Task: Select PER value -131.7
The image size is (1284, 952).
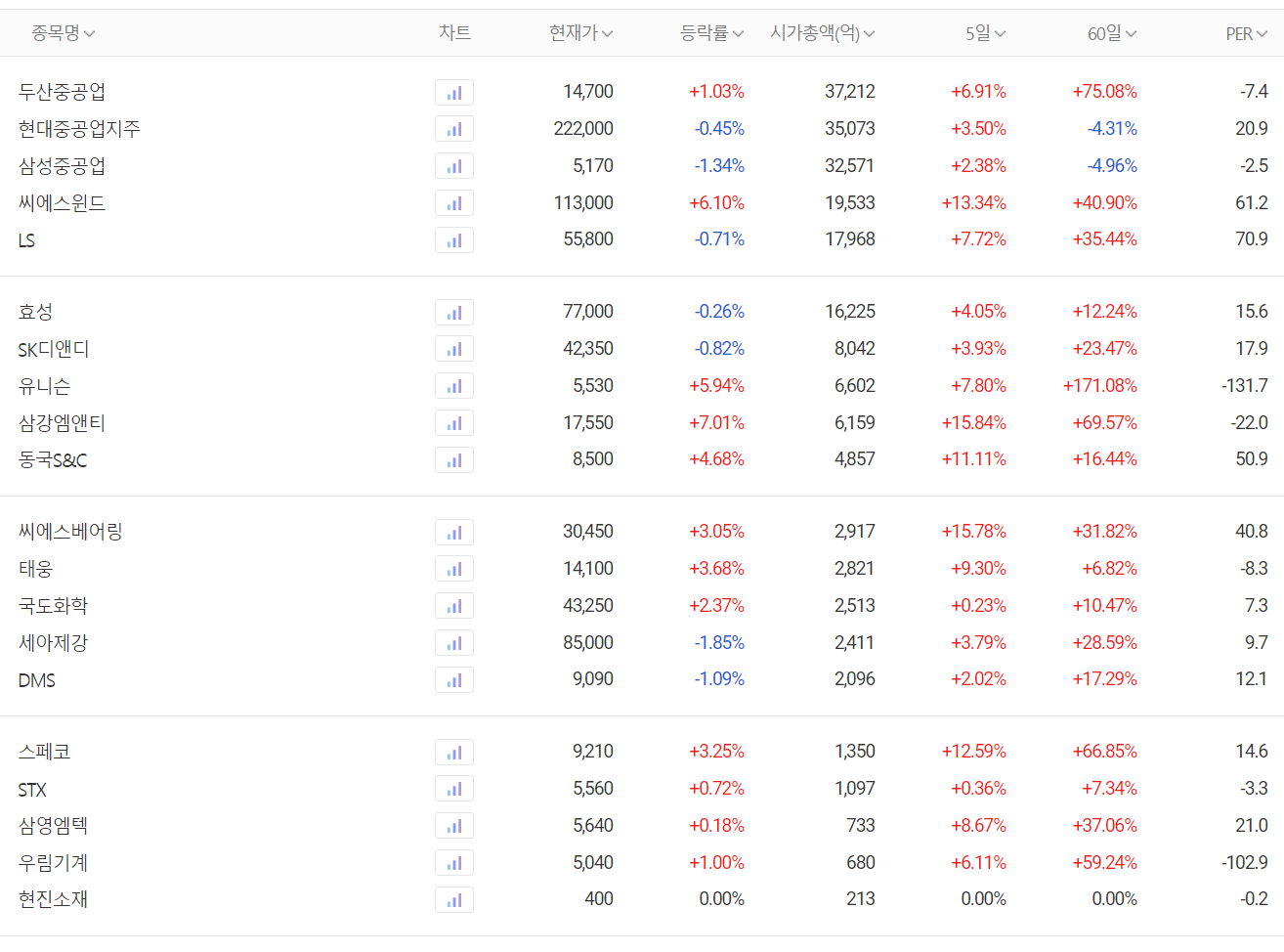Action: [1245, 386]
